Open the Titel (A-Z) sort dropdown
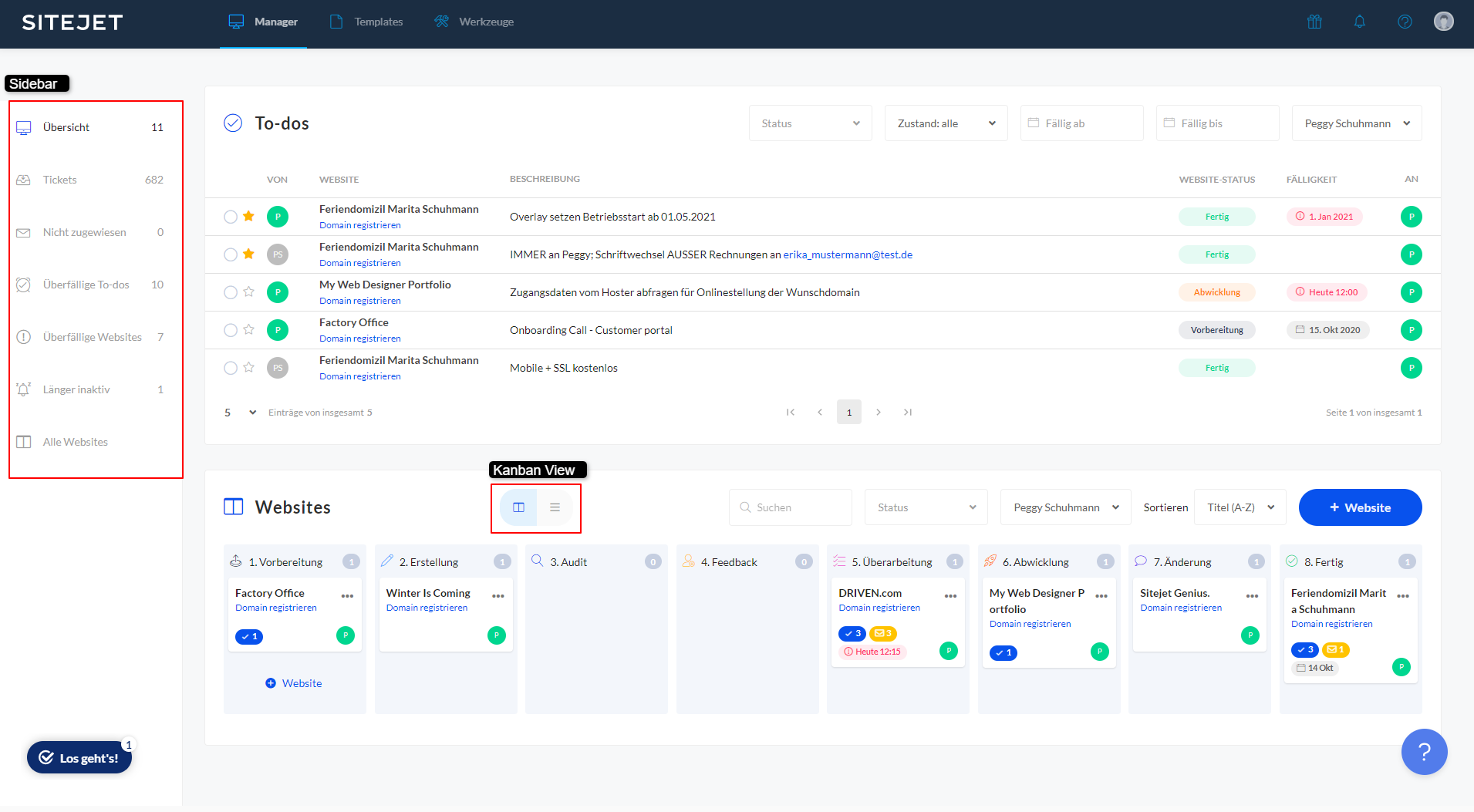 (1240, 507)
